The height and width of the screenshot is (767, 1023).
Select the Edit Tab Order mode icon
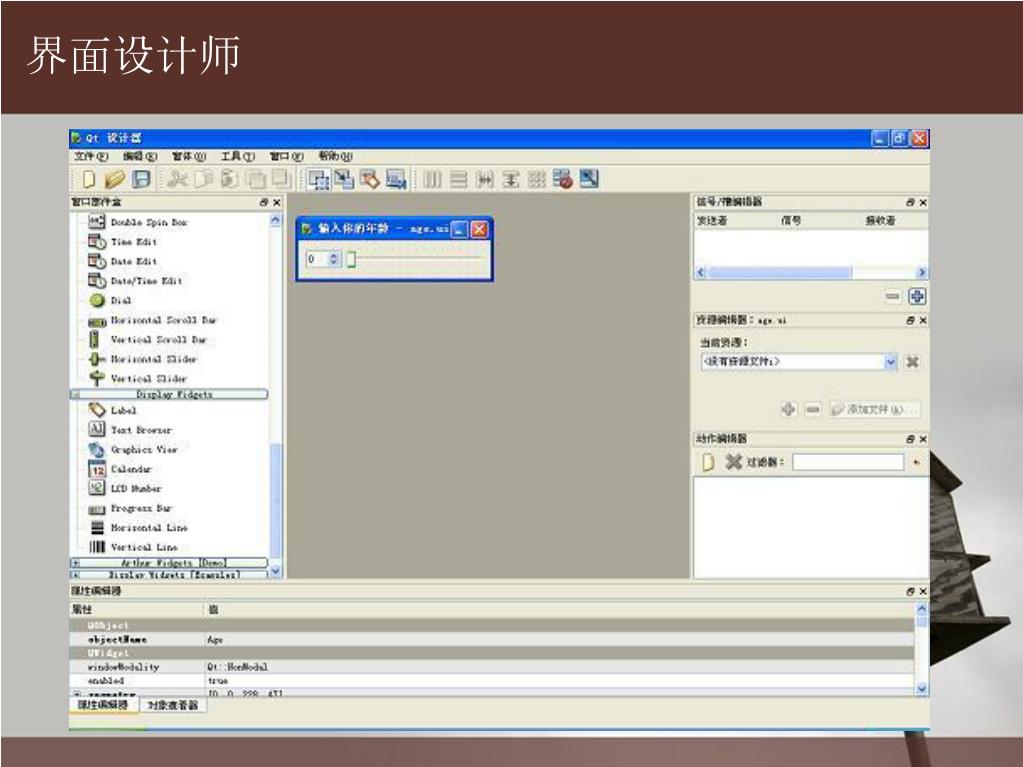(395, 179)
